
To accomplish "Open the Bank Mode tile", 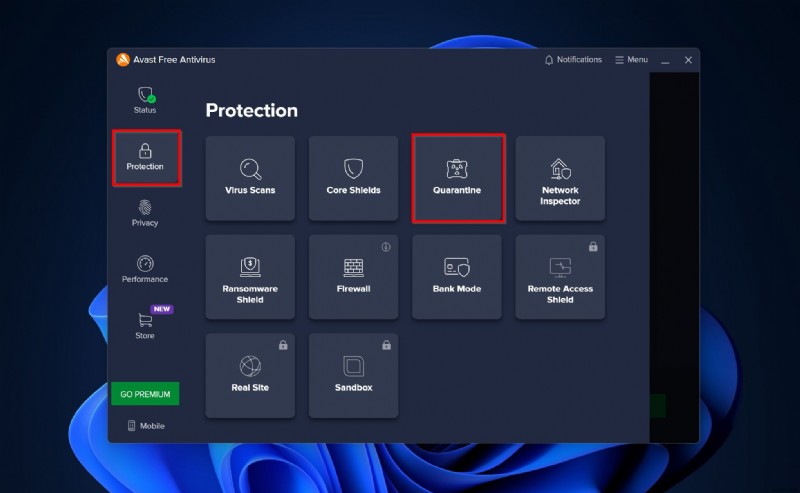I will click(457, 277).
